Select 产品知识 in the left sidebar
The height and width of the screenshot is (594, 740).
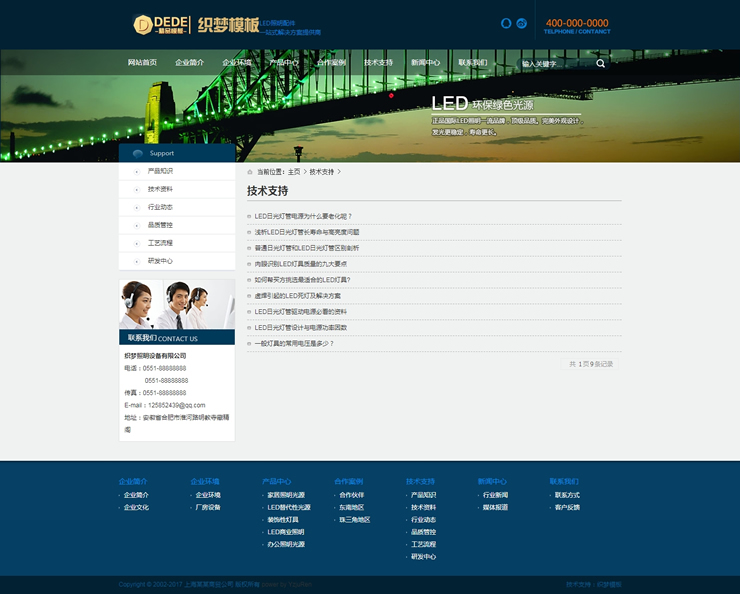coord(160,171)
